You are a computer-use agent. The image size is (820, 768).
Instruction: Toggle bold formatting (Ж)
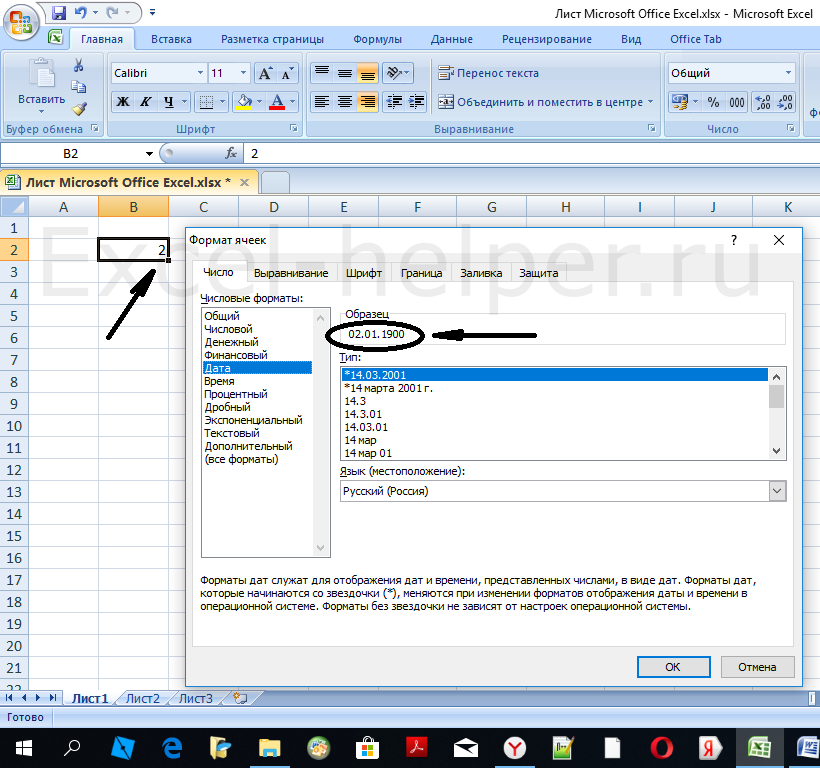pos(123,102)
